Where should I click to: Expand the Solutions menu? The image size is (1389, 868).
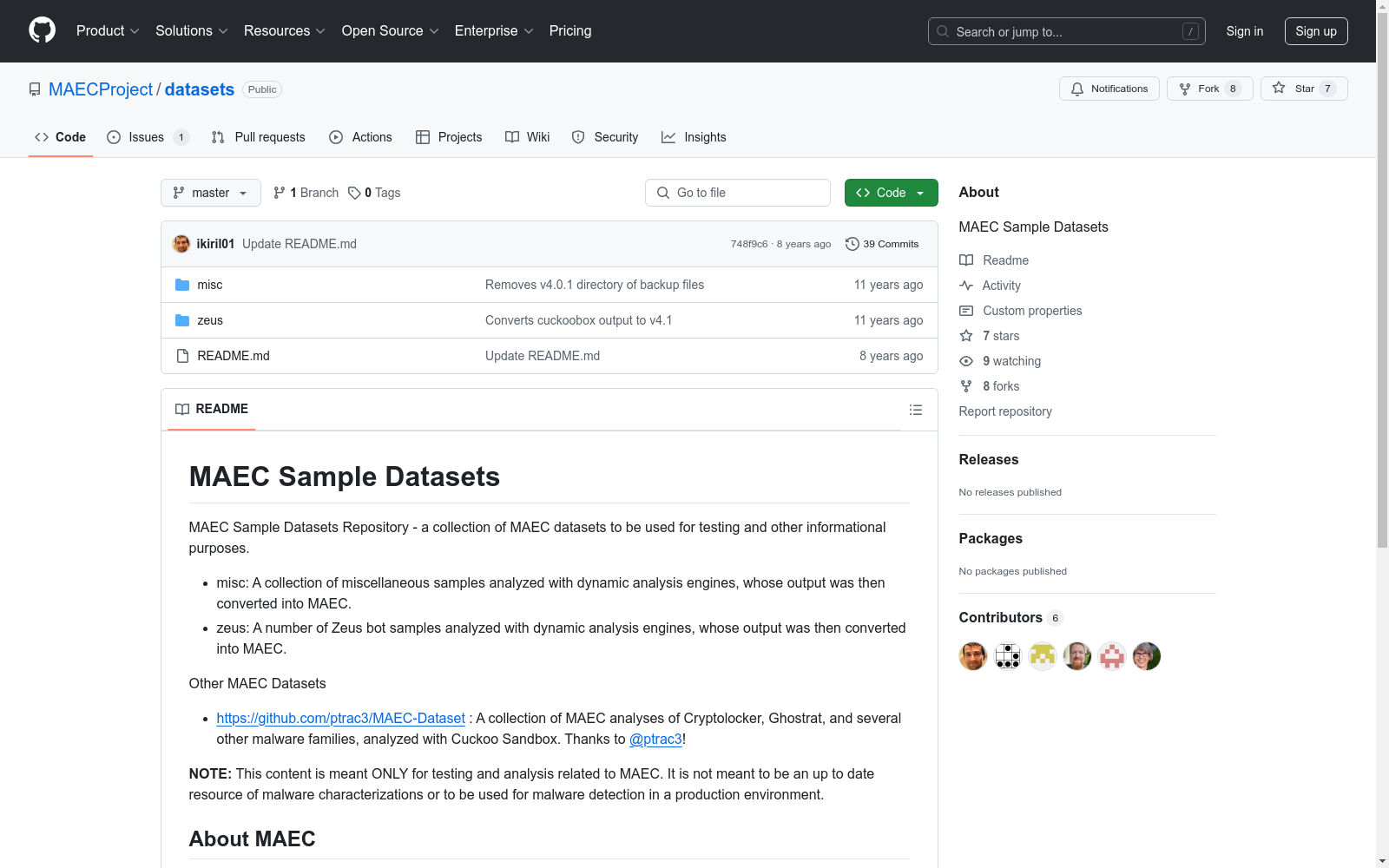pos(192,31)
